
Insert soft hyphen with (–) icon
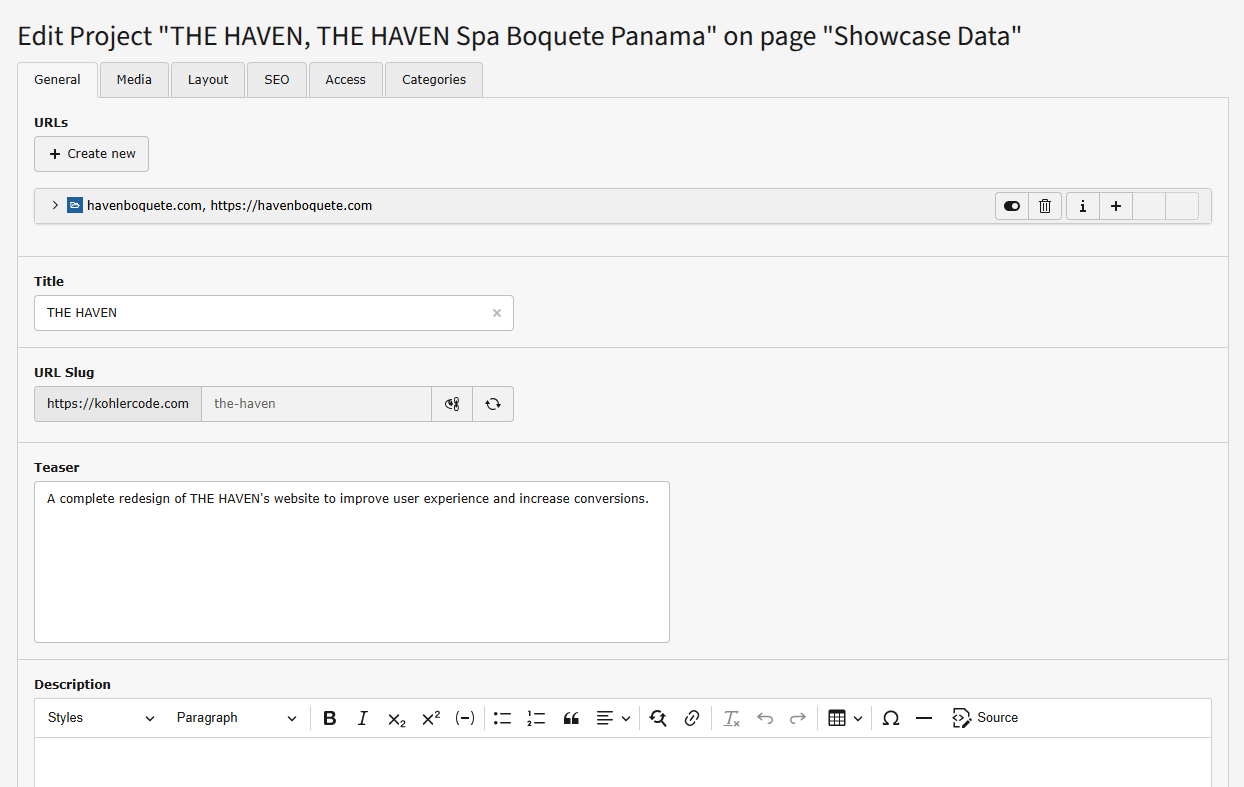coord(465,718)
